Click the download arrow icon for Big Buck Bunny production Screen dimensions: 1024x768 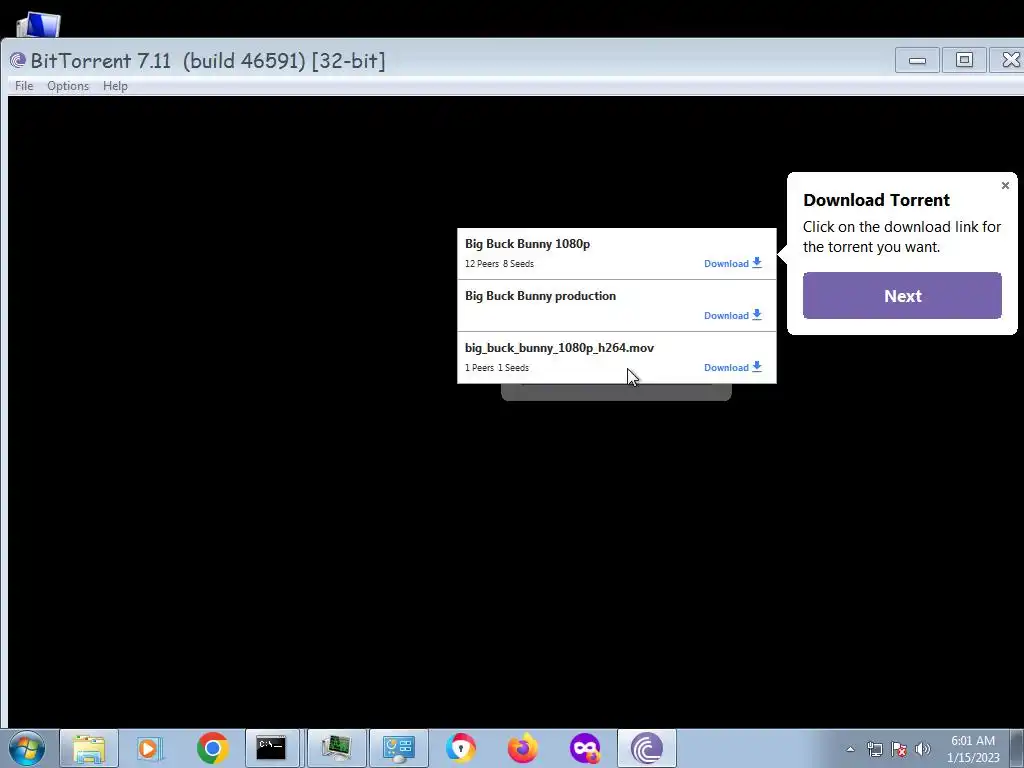[757, 315]
